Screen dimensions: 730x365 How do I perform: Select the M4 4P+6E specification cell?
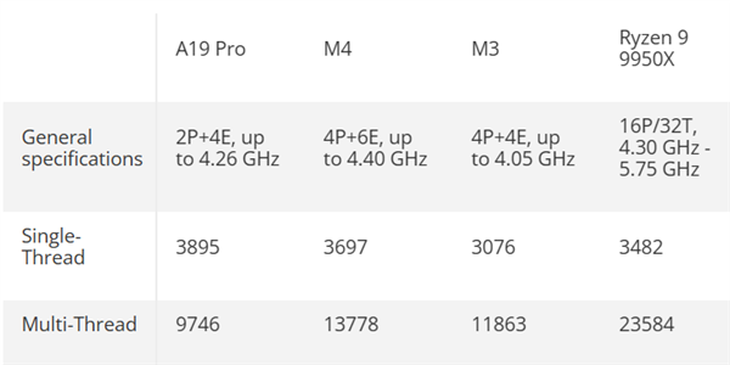coord(375,148)
